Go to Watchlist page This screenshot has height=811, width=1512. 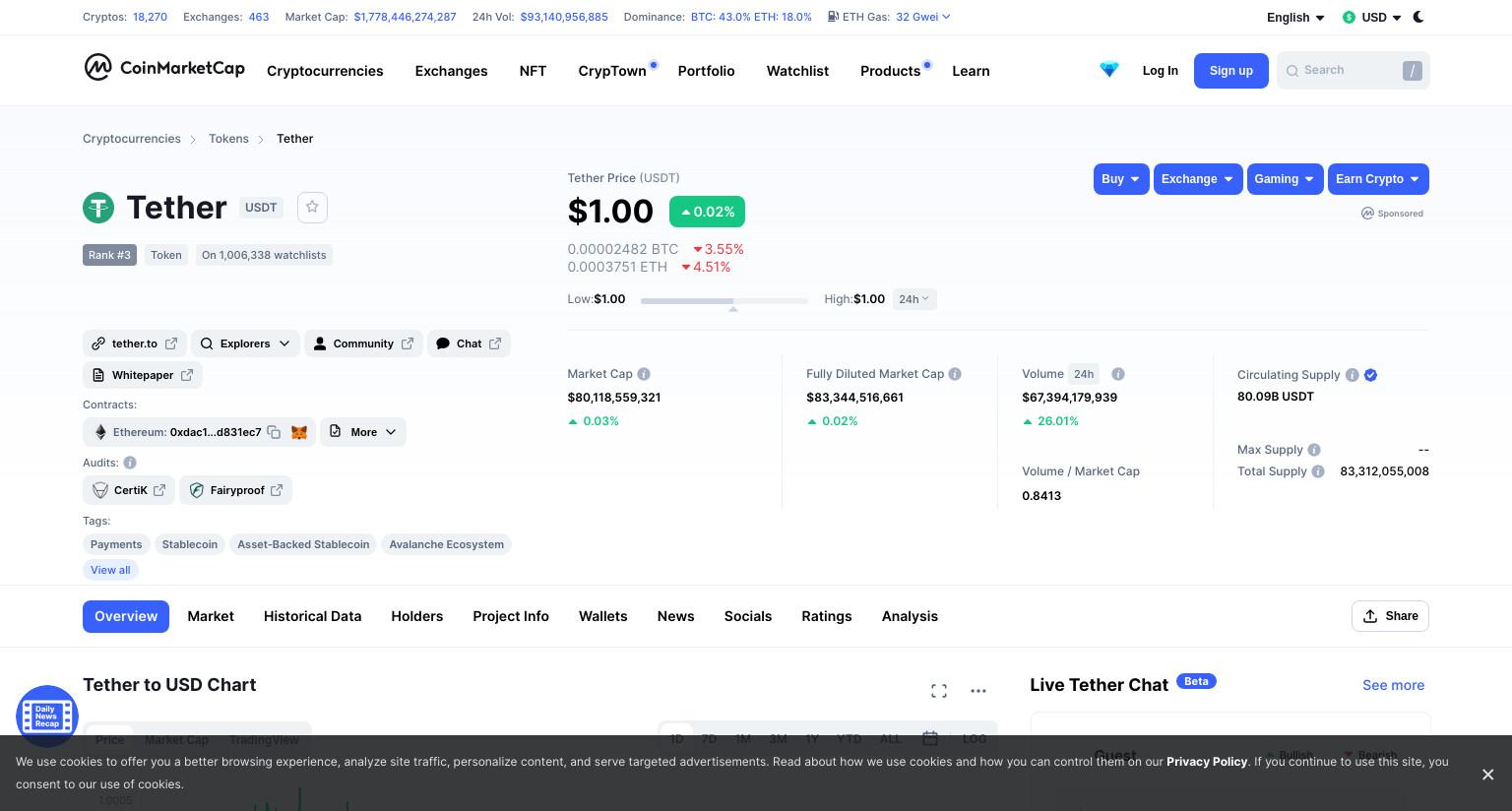tap(797, 71)
